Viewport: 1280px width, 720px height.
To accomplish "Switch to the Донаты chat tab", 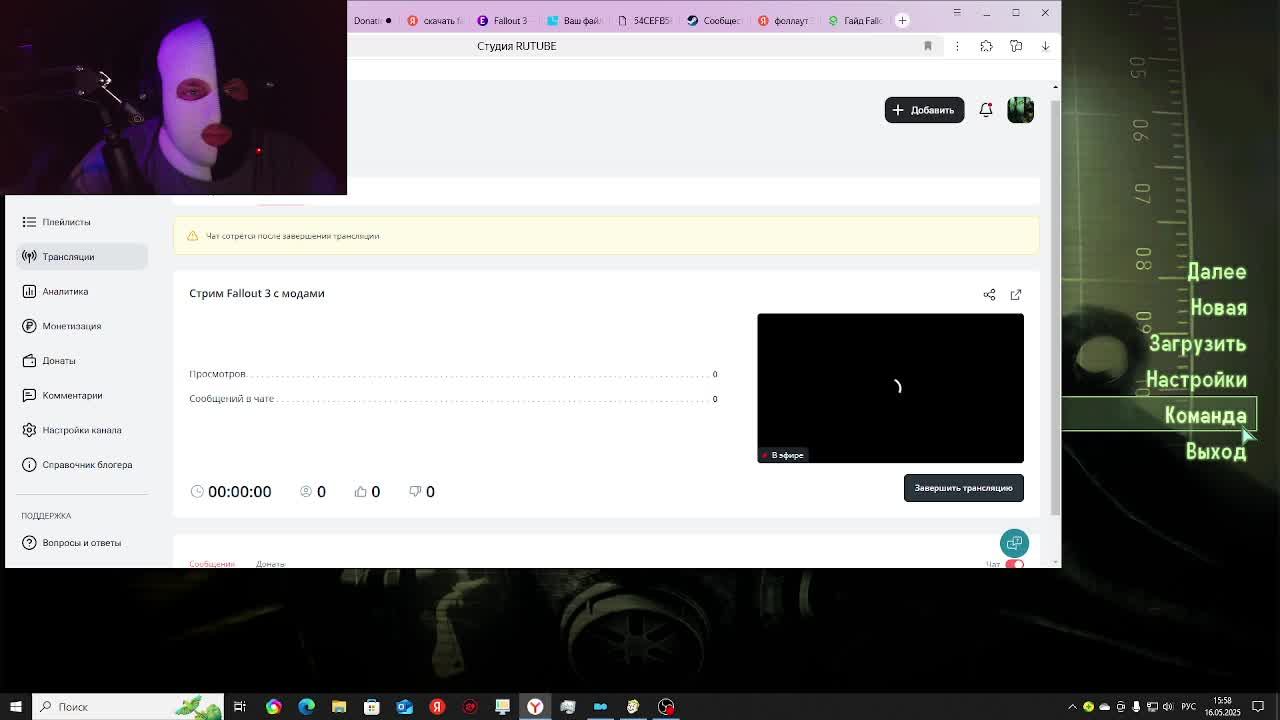I will 270,564.
